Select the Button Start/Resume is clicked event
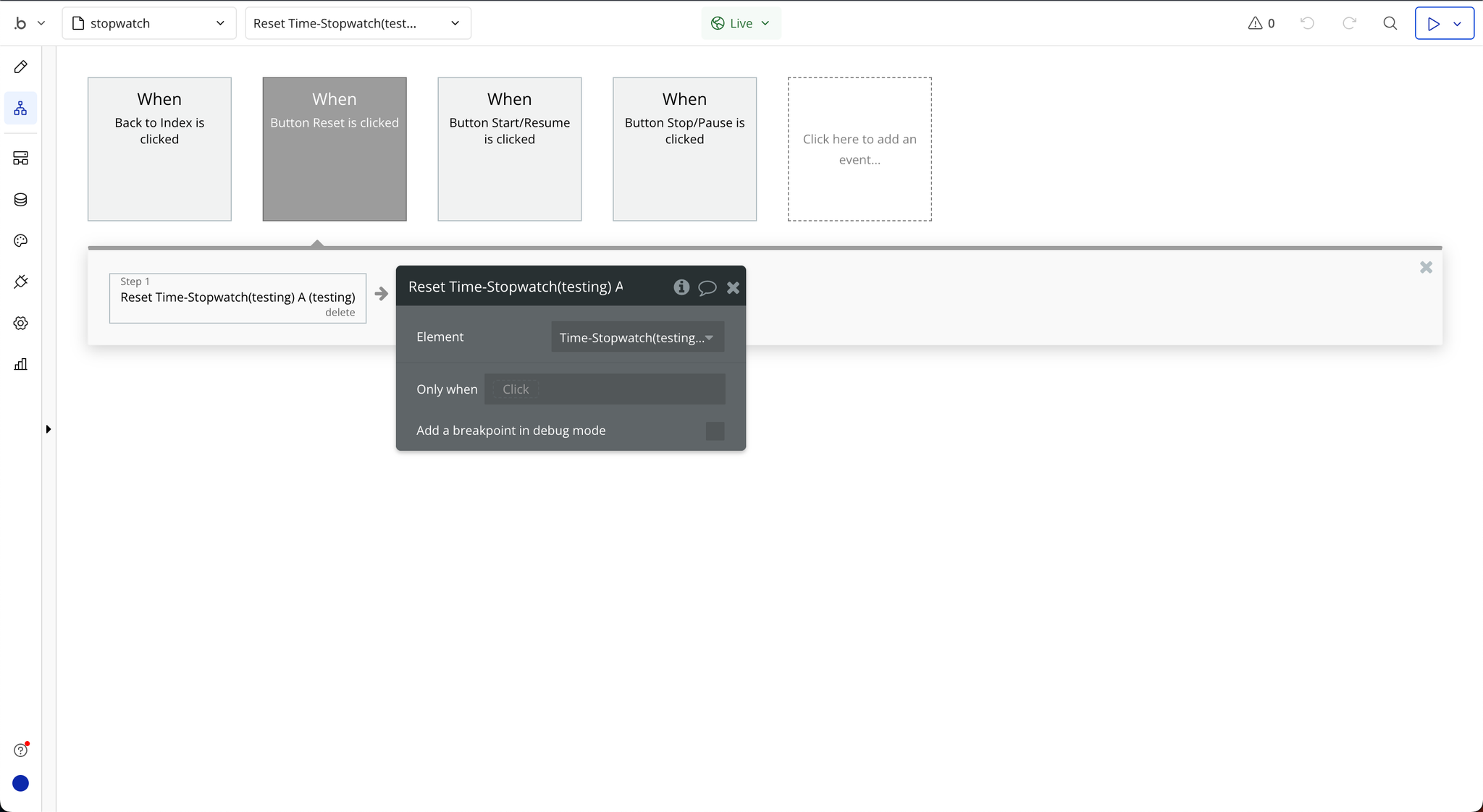Image resolution: width=1483 pixels, height=812 pixels. (x=509, y=149)
